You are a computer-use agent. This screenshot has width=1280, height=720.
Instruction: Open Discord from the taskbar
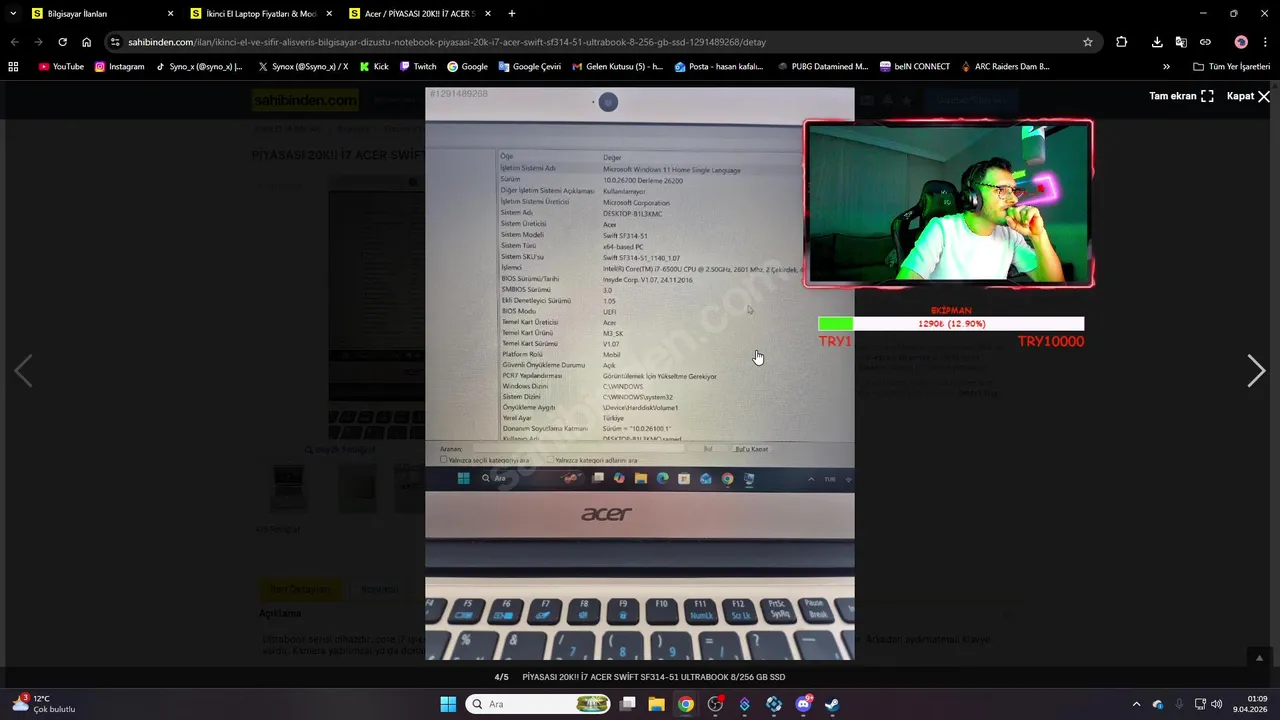pyautogui.click(x=803, y=704)
